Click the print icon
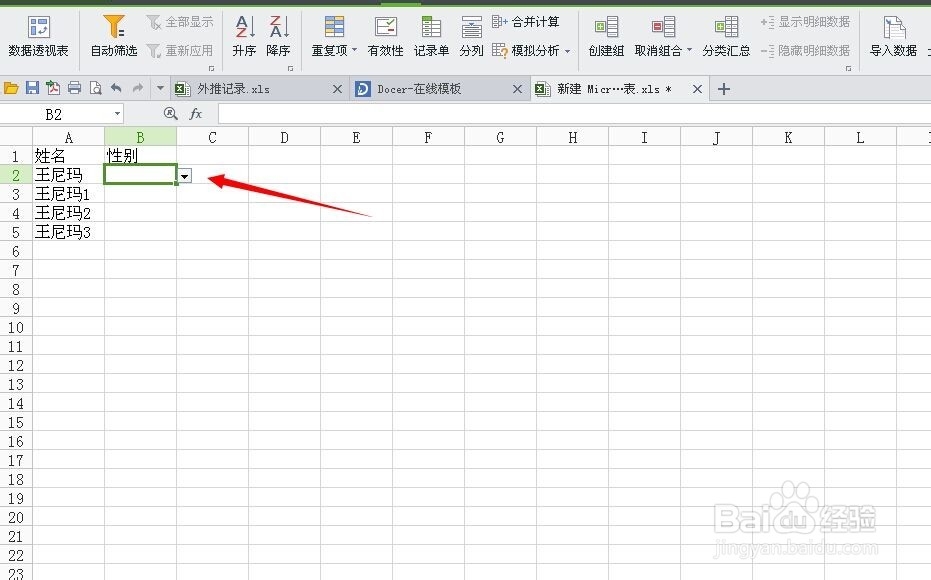Screen dimensions: 931x580 (x=74, y=88)
